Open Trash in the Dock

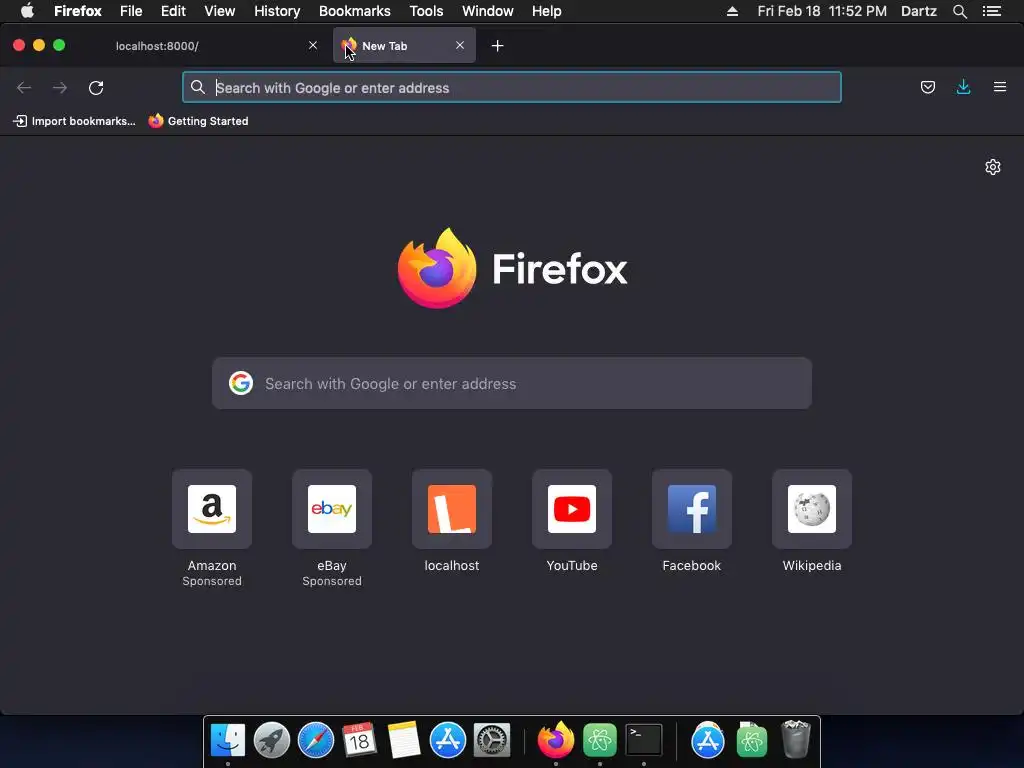795,739
